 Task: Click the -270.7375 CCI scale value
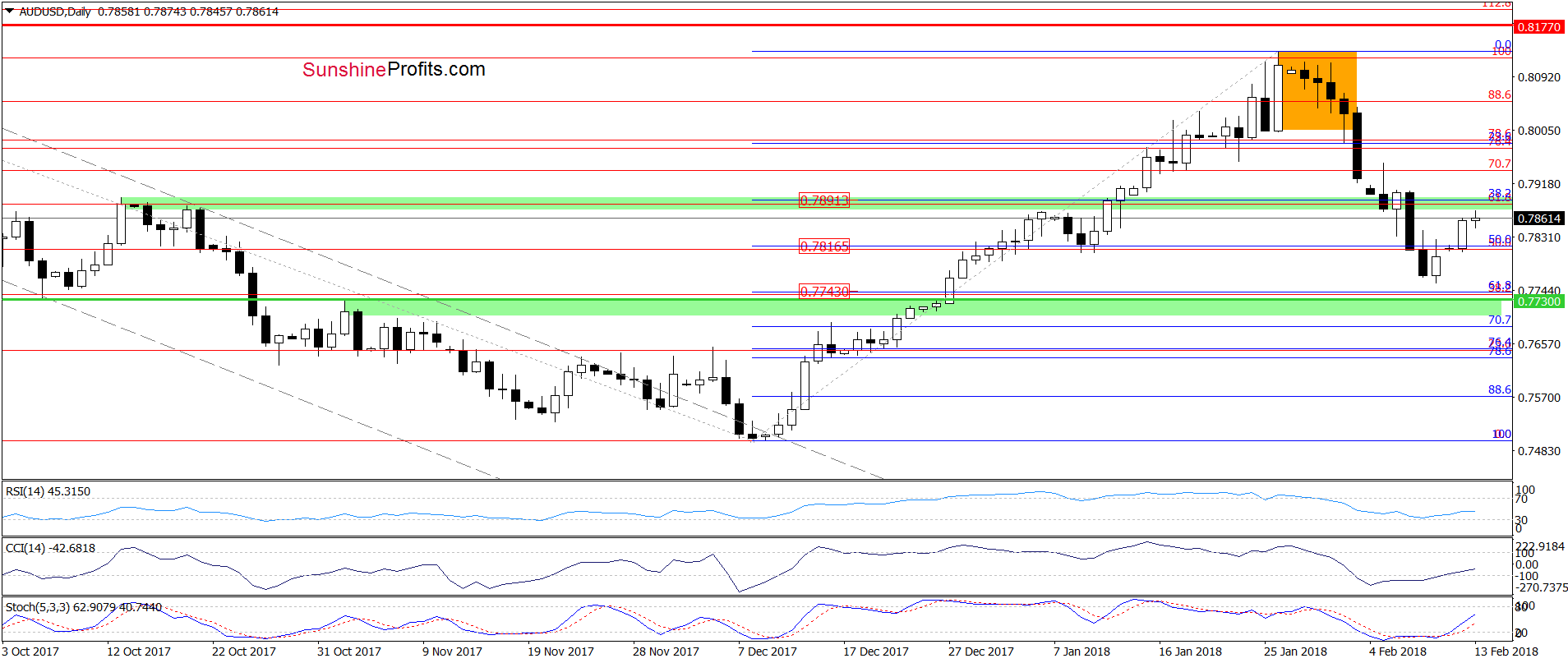1541,587
